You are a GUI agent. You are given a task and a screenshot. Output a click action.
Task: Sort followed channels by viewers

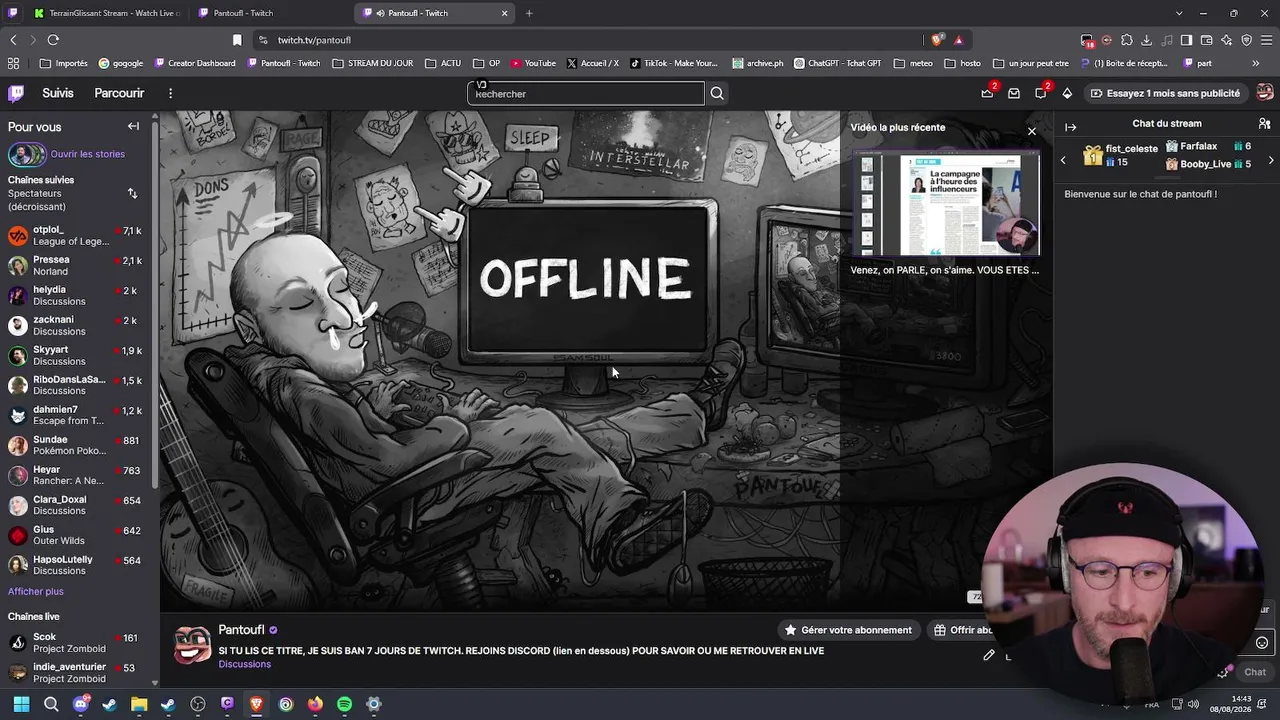pyautogui.click(x=132, y=193)
